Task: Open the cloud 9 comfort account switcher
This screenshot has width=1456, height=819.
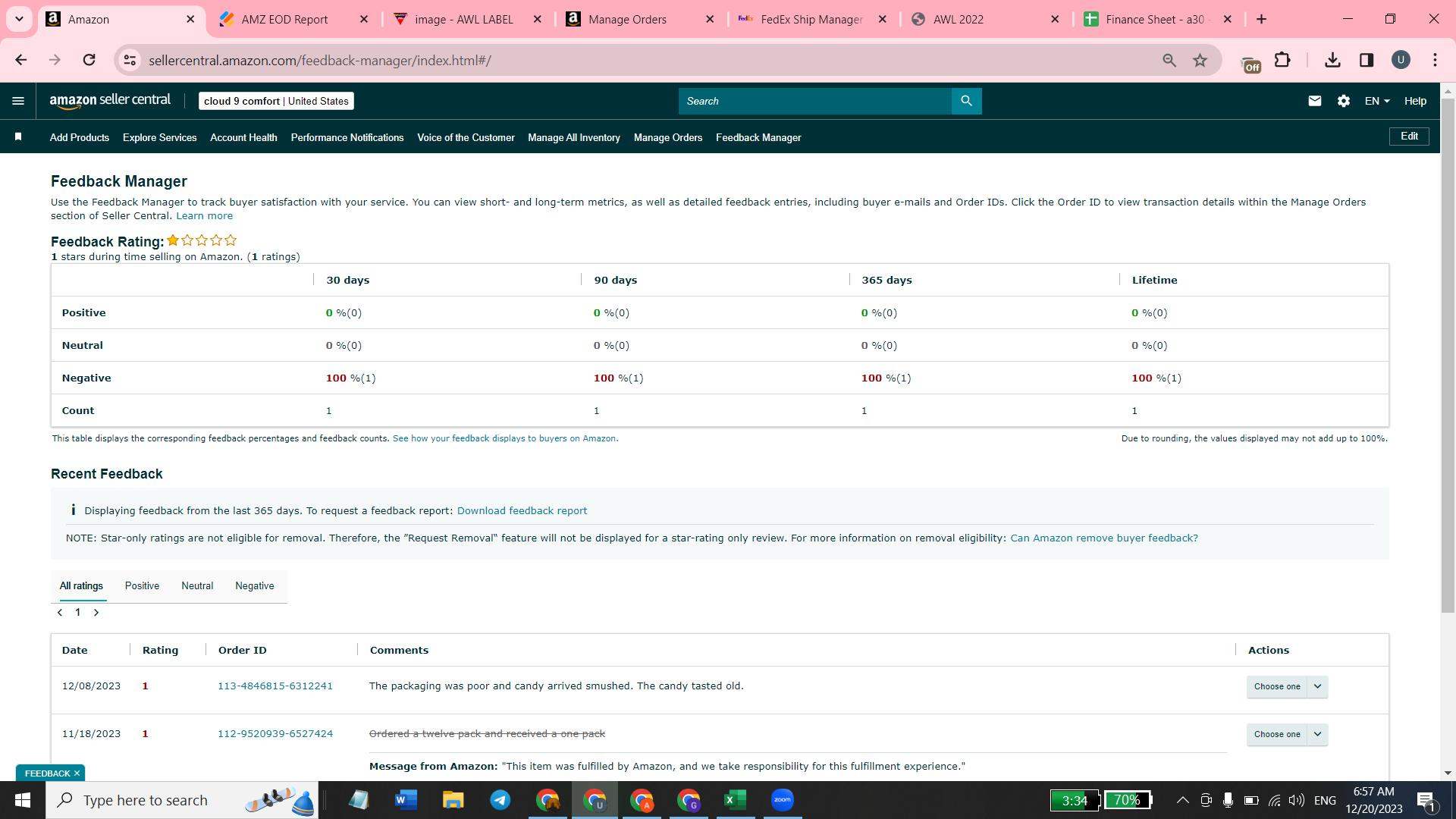Action: (x=276, y=101)
